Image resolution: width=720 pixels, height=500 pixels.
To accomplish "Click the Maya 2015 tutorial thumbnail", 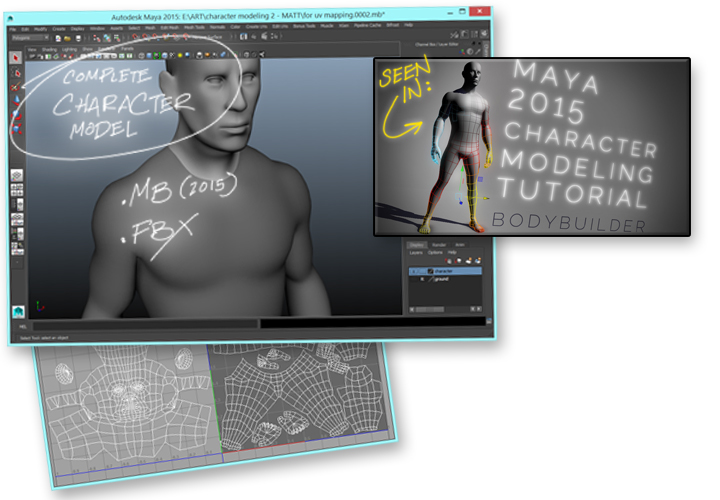I will (532, 147).
